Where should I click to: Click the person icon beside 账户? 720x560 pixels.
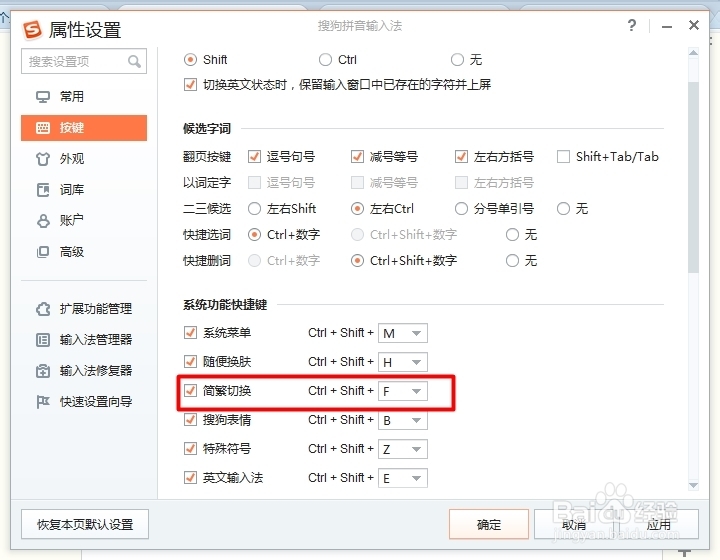click(x=43, y=221)
